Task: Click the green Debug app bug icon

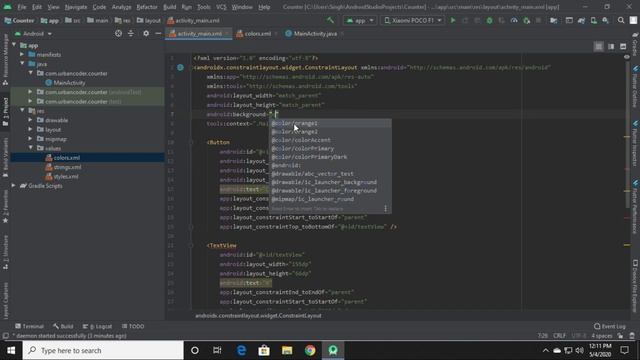Action: 489,20
